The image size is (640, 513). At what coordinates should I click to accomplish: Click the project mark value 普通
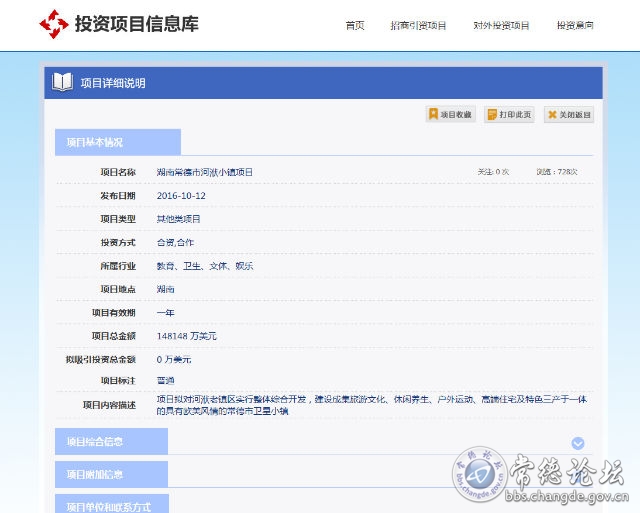[165, 381]
